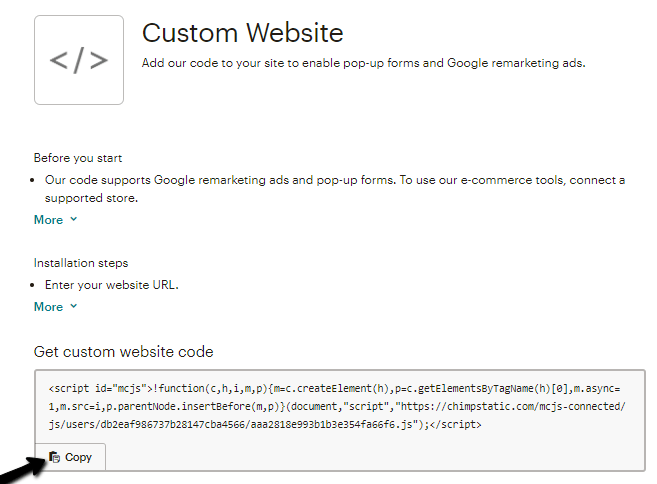657x484 pixels.
Task: Click the Get custom website code heading
Action: [124, 352]
